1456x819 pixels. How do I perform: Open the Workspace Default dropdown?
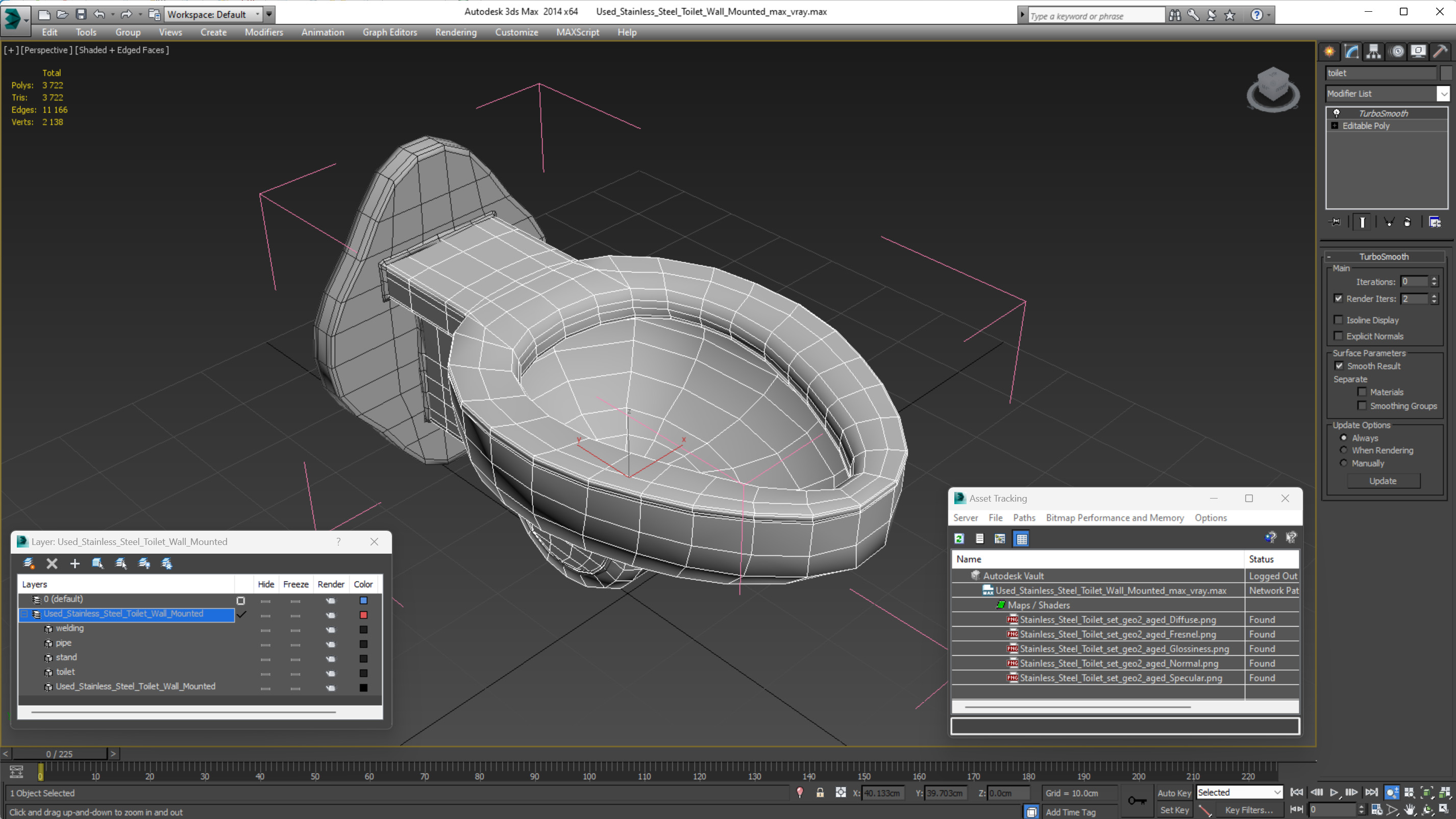pyautogui.click(x=214, y=14)
